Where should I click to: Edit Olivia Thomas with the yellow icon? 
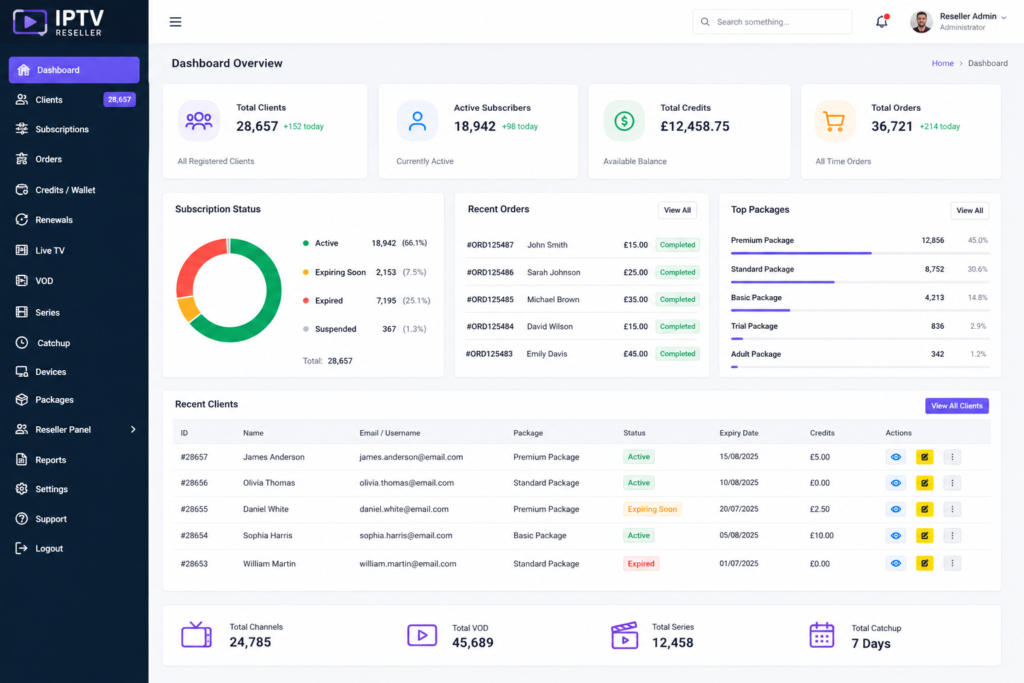(x=924, y=483)
